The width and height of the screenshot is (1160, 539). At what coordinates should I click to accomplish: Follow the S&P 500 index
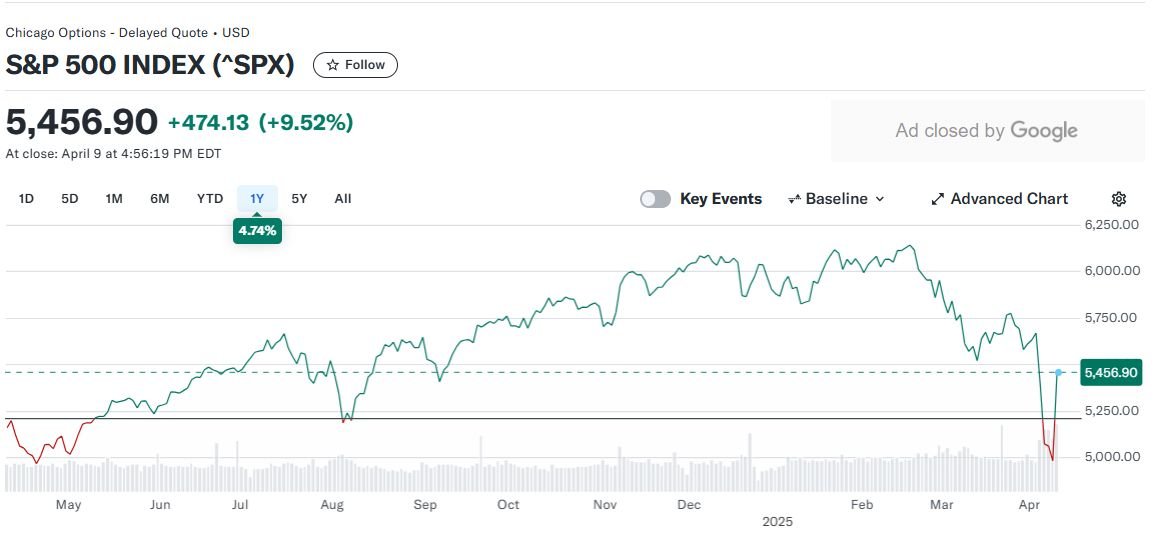[355, 65]
